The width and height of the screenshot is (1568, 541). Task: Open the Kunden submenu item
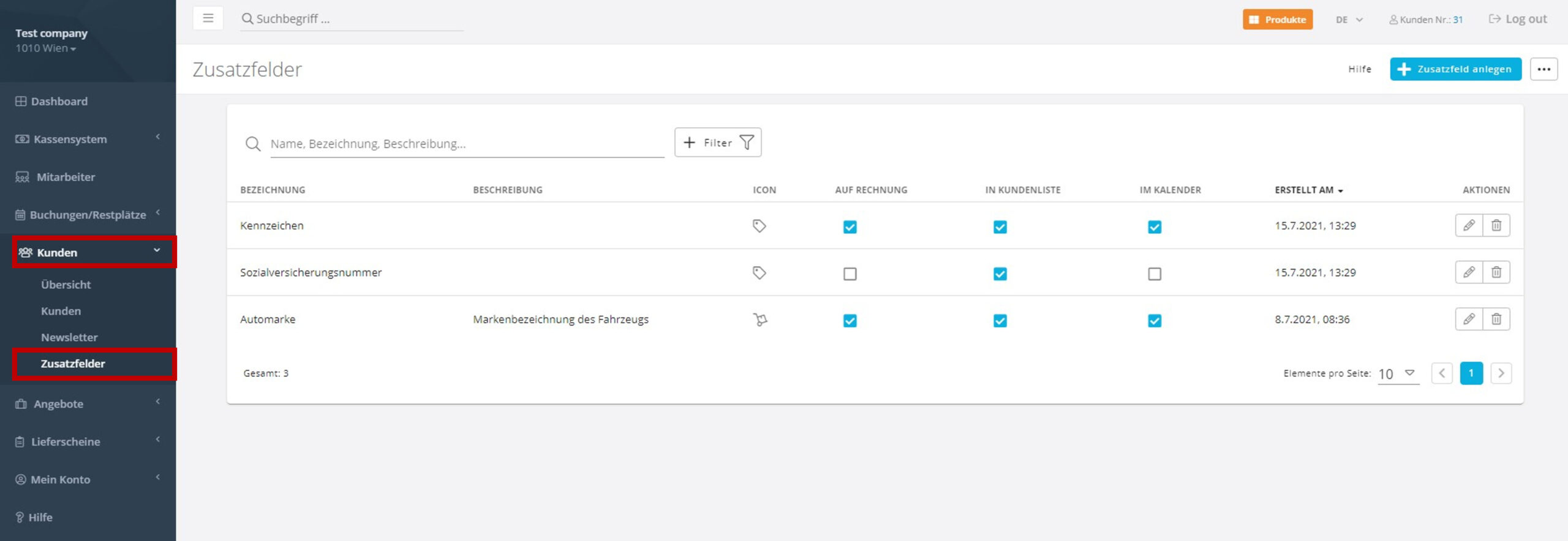point(61,311)
